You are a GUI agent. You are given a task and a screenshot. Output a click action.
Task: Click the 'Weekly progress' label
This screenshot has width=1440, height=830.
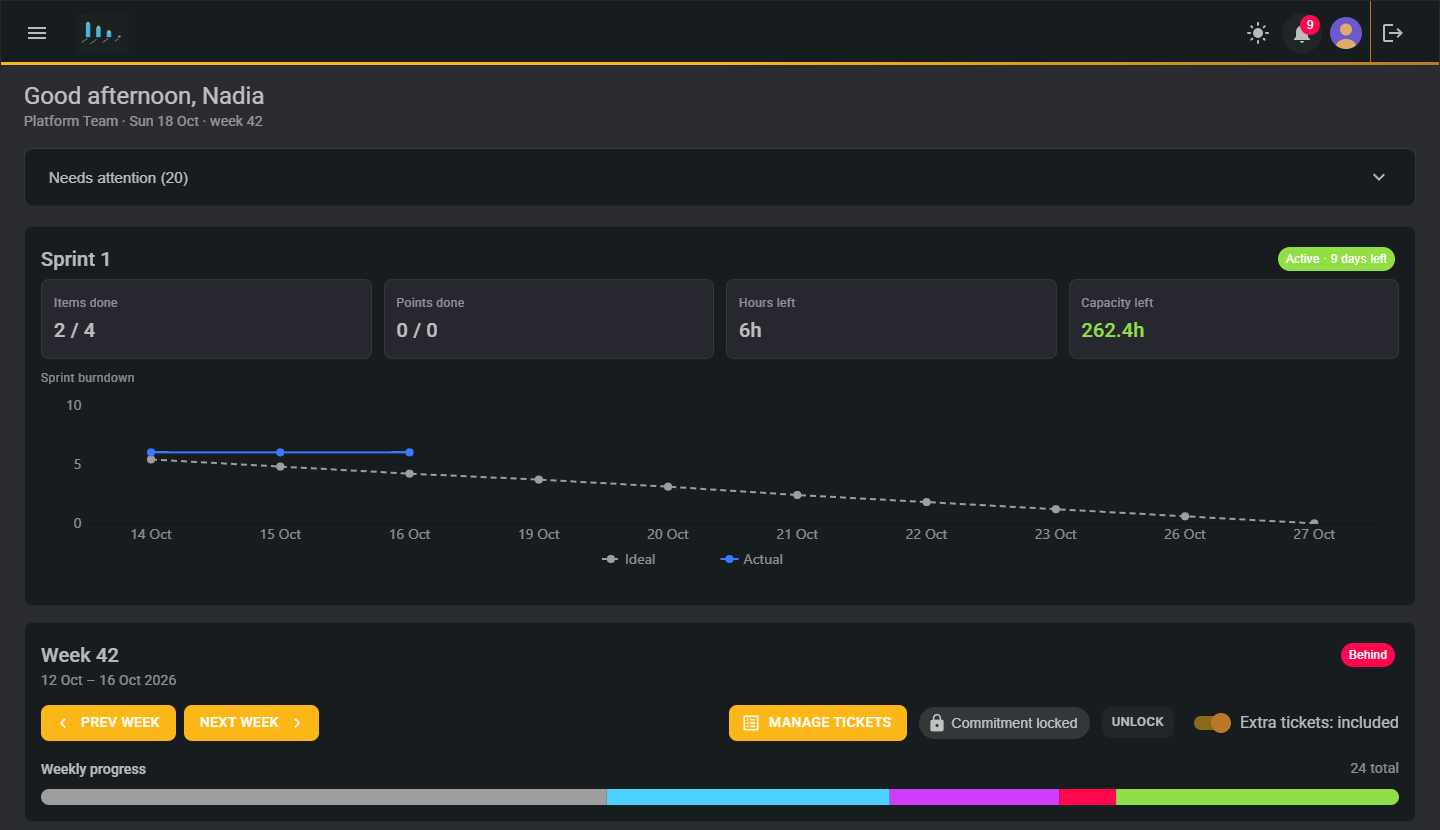(x=93, y=769)
